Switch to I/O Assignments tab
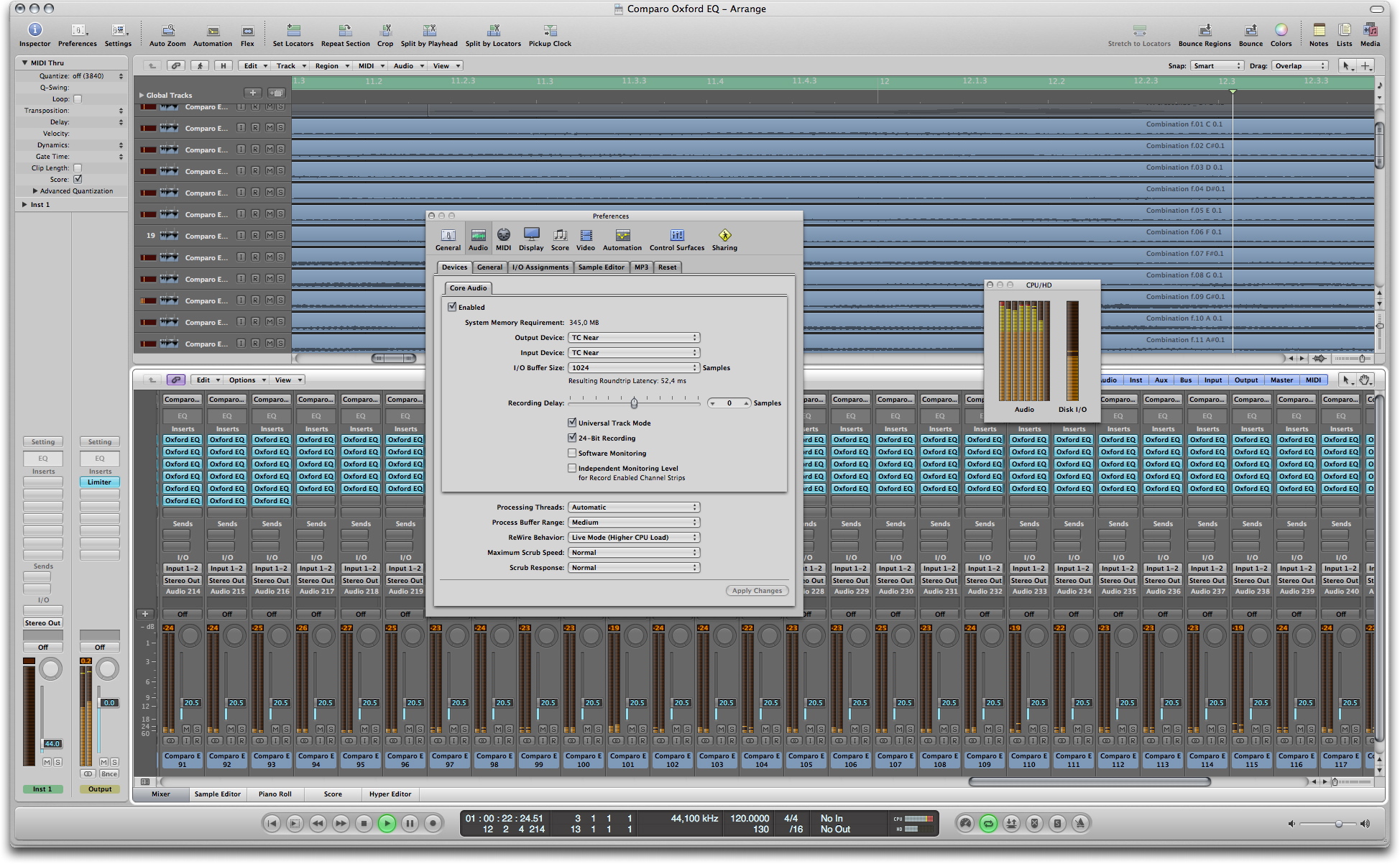The width and height of the screenshot is (1400, 864). click(x=540, y=267)
